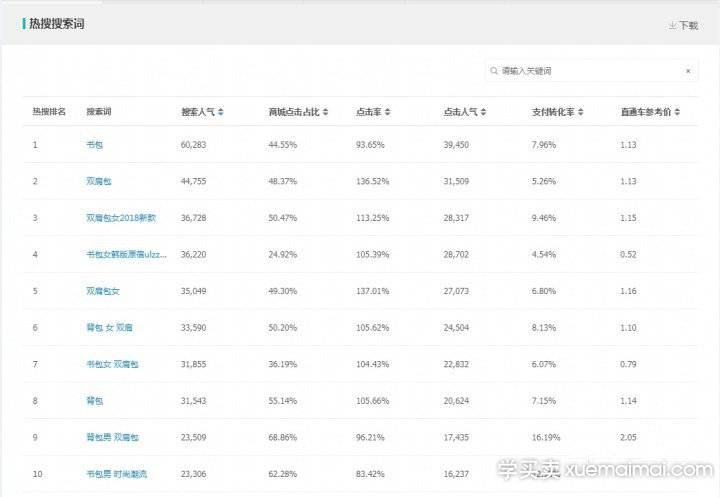Select the 16.19% payment conversion cell

pos(546,437)
